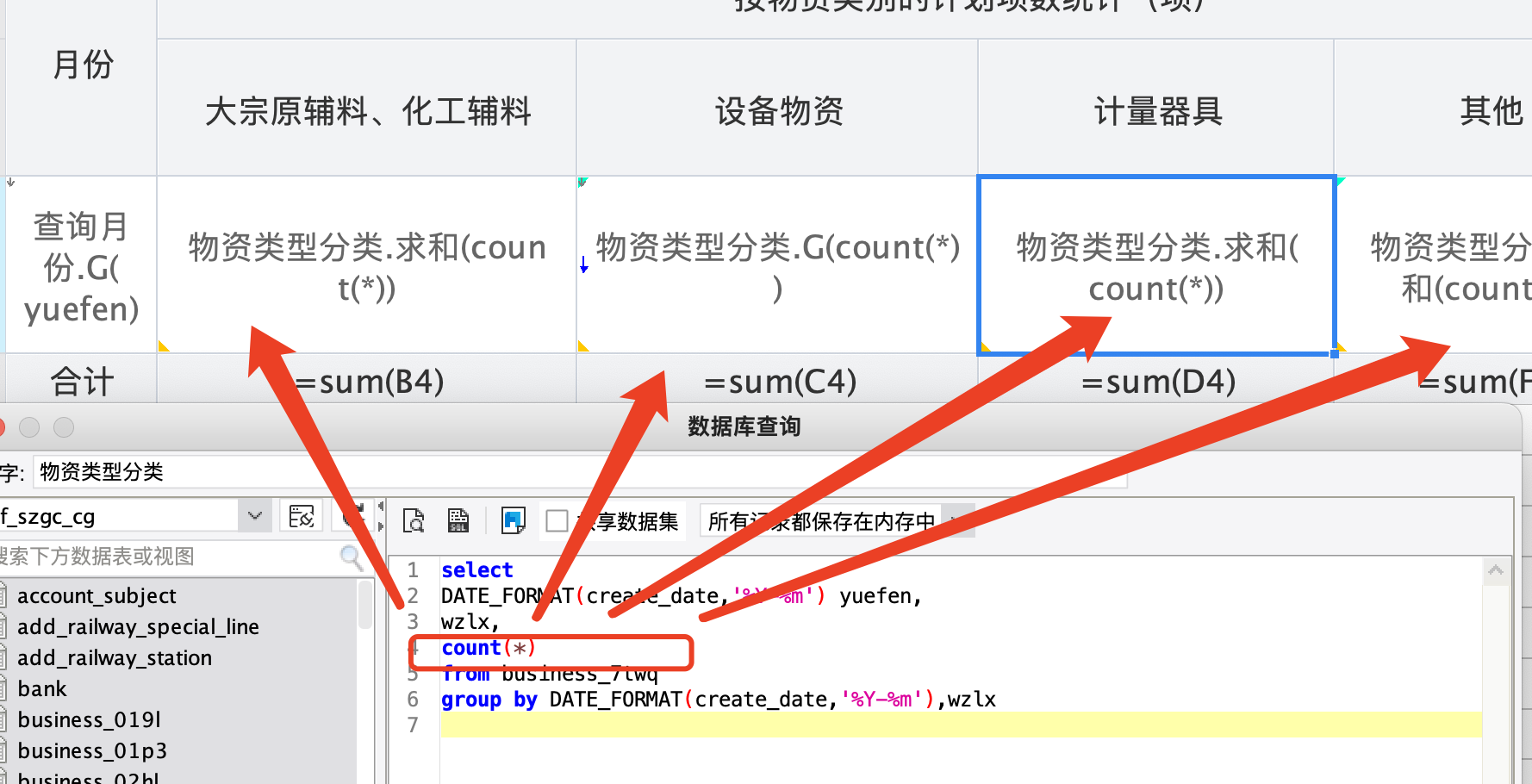Viewport: 1532px width, 784px height.
Task: Click the count(*) text on line 4
Action: [489, 648]
